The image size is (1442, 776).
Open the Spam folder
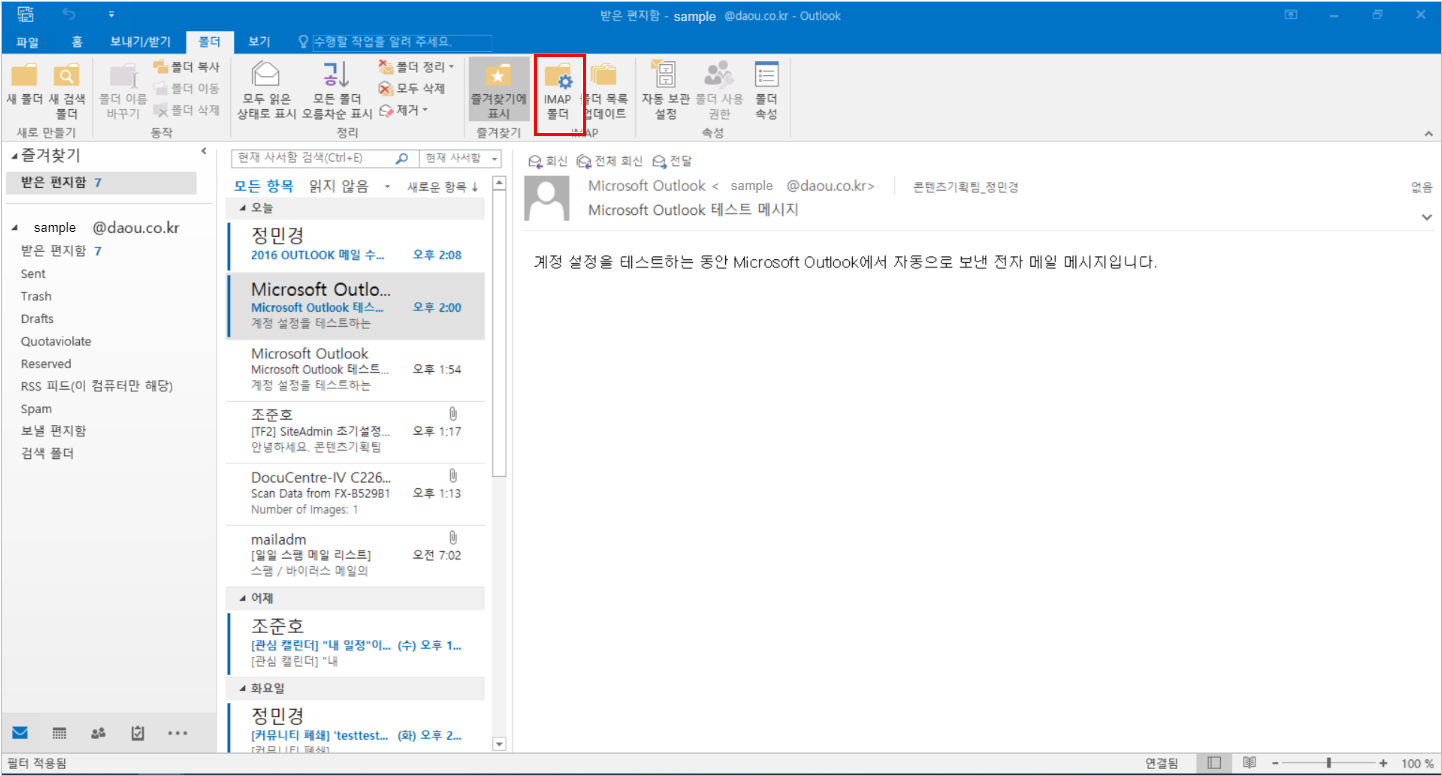point(36,409)
